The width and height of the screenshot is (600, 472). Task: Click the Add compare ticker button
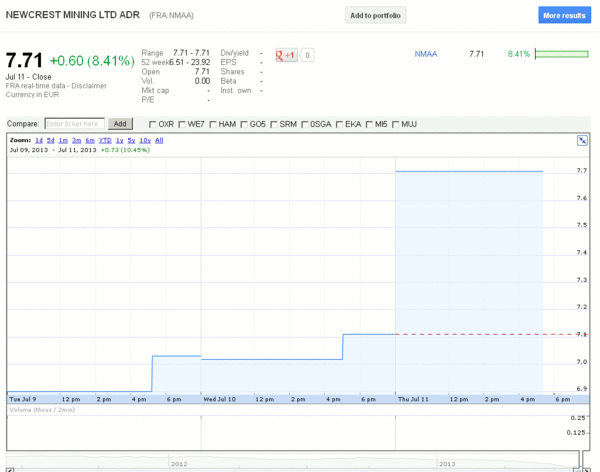point(120,124)
